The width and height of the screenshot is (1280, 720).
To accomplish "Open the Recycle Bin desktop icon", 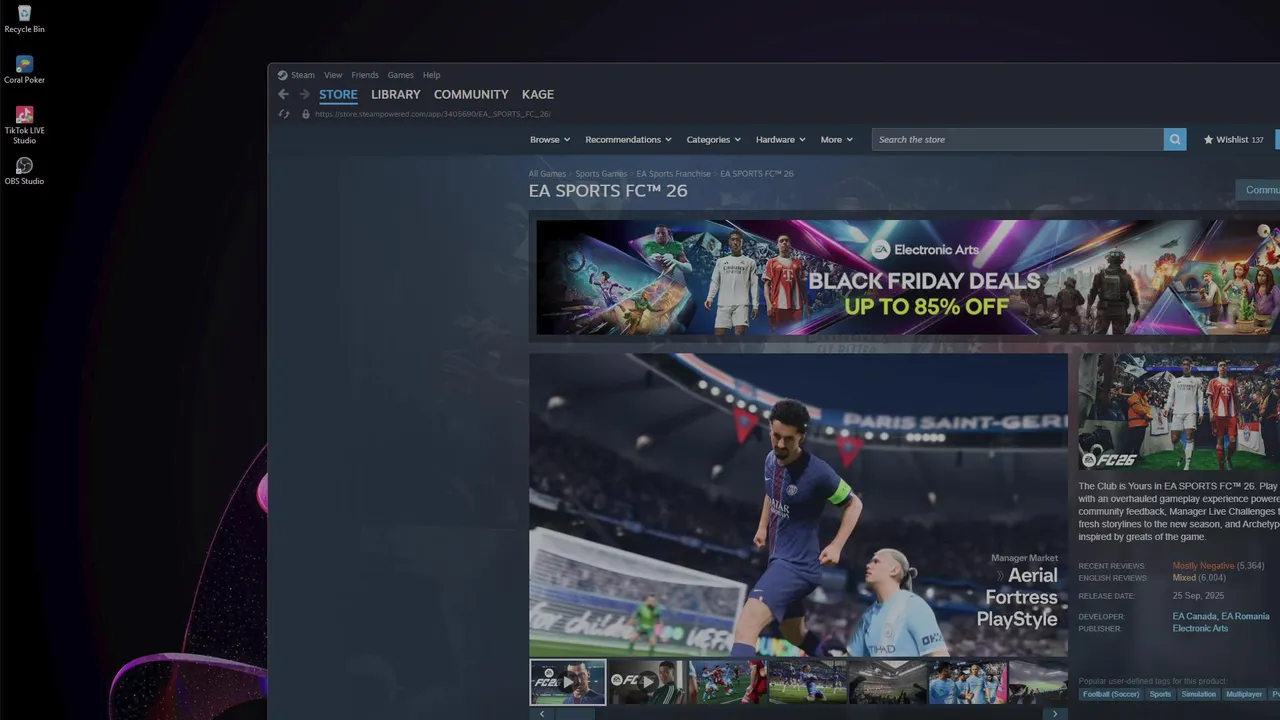I will pos(24,19).
